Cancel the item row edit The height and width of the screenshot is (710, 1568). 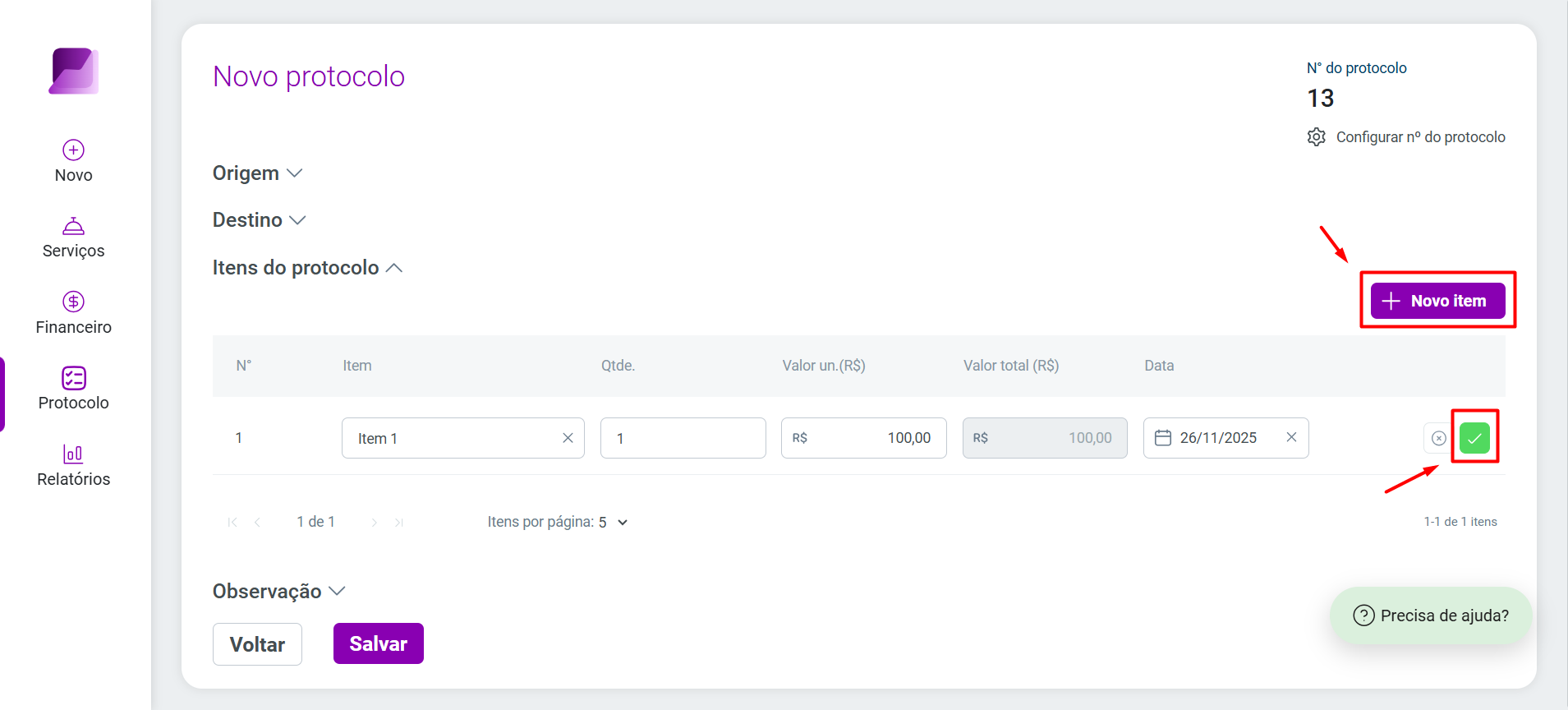1438,438
